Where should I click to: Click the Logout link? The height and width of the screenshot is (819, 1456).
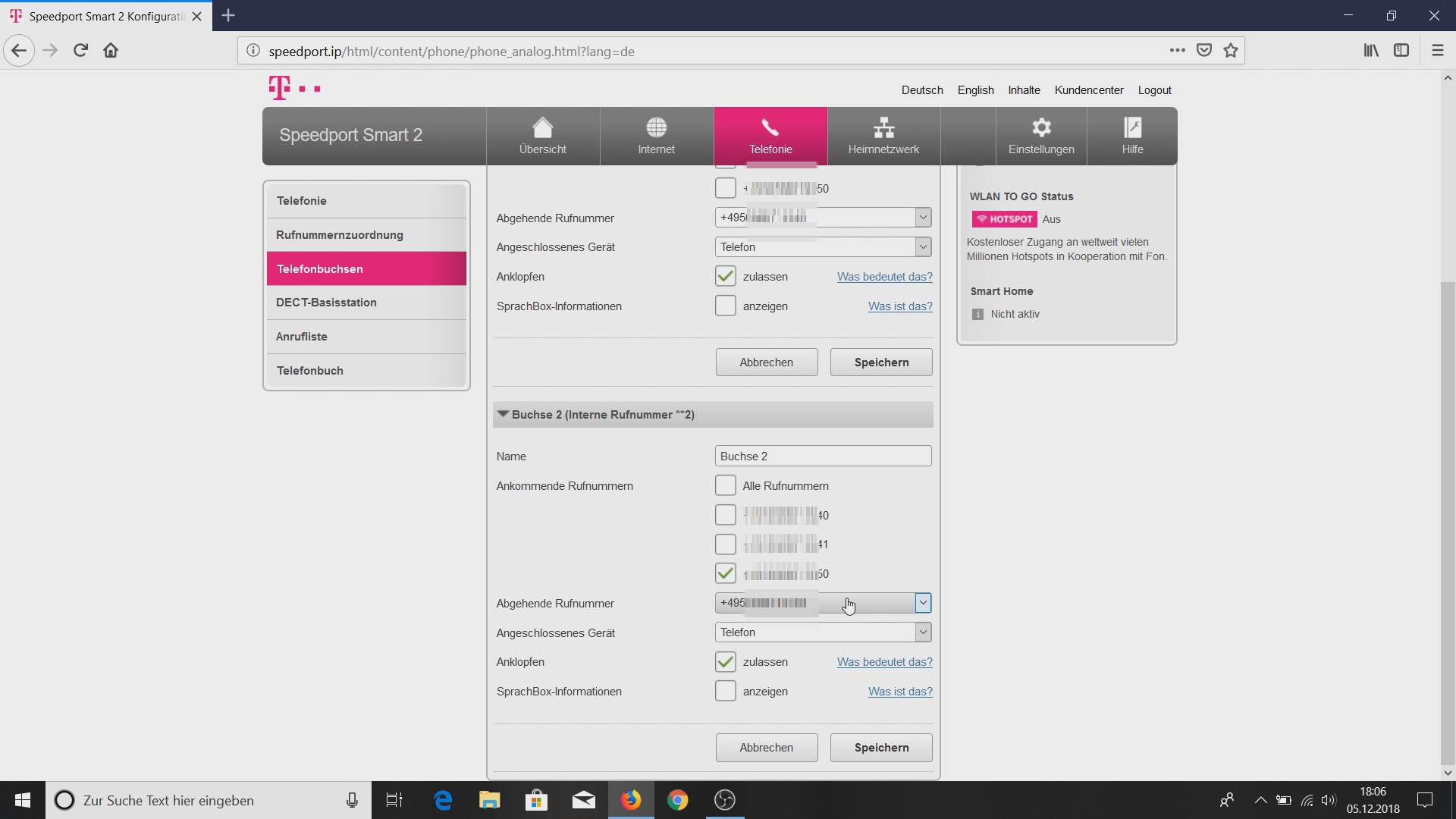click(1154, 90)
